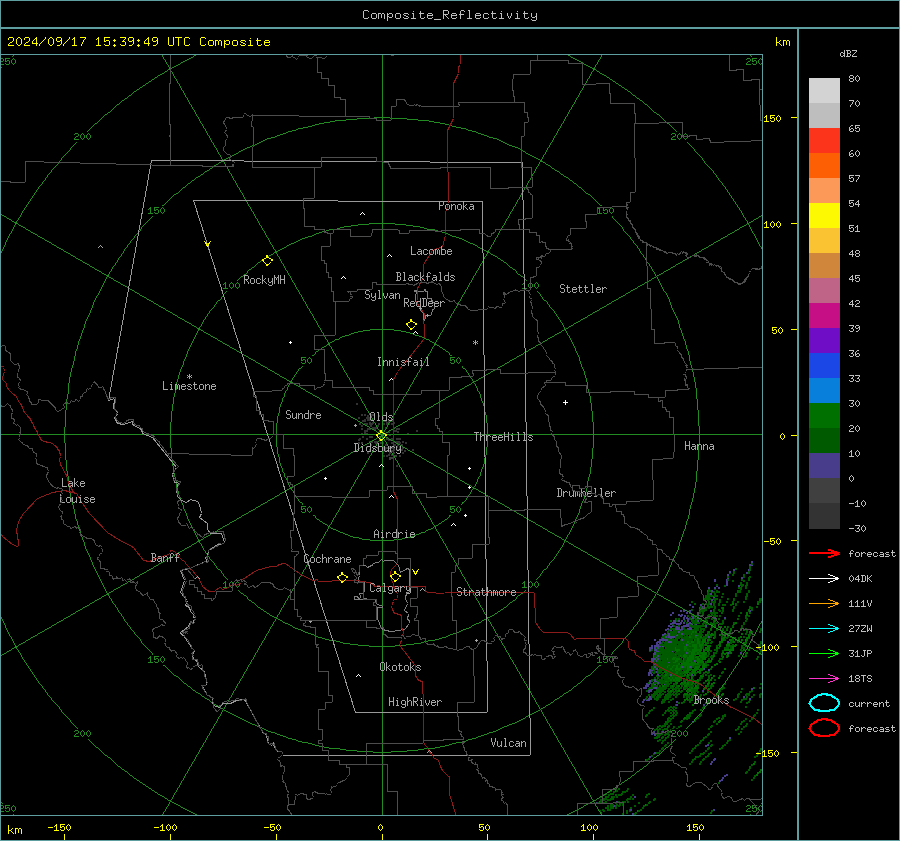Click the asterisk marker above Limestone
The height and width of the screenshot is (841, 900).
pos(189,377)
